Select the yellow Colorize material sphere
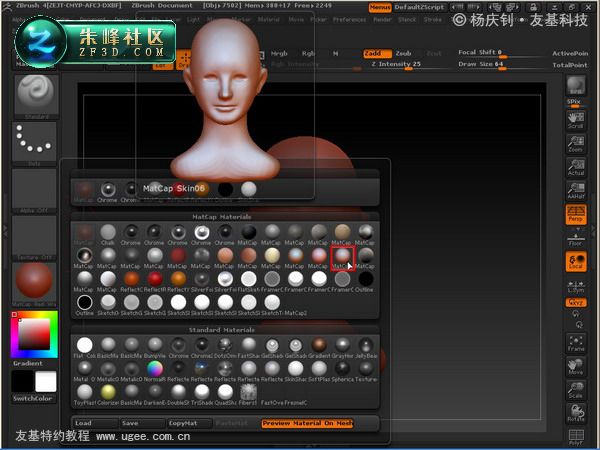The width and height of the screenshot is (600, 450). tap(108, 395)
